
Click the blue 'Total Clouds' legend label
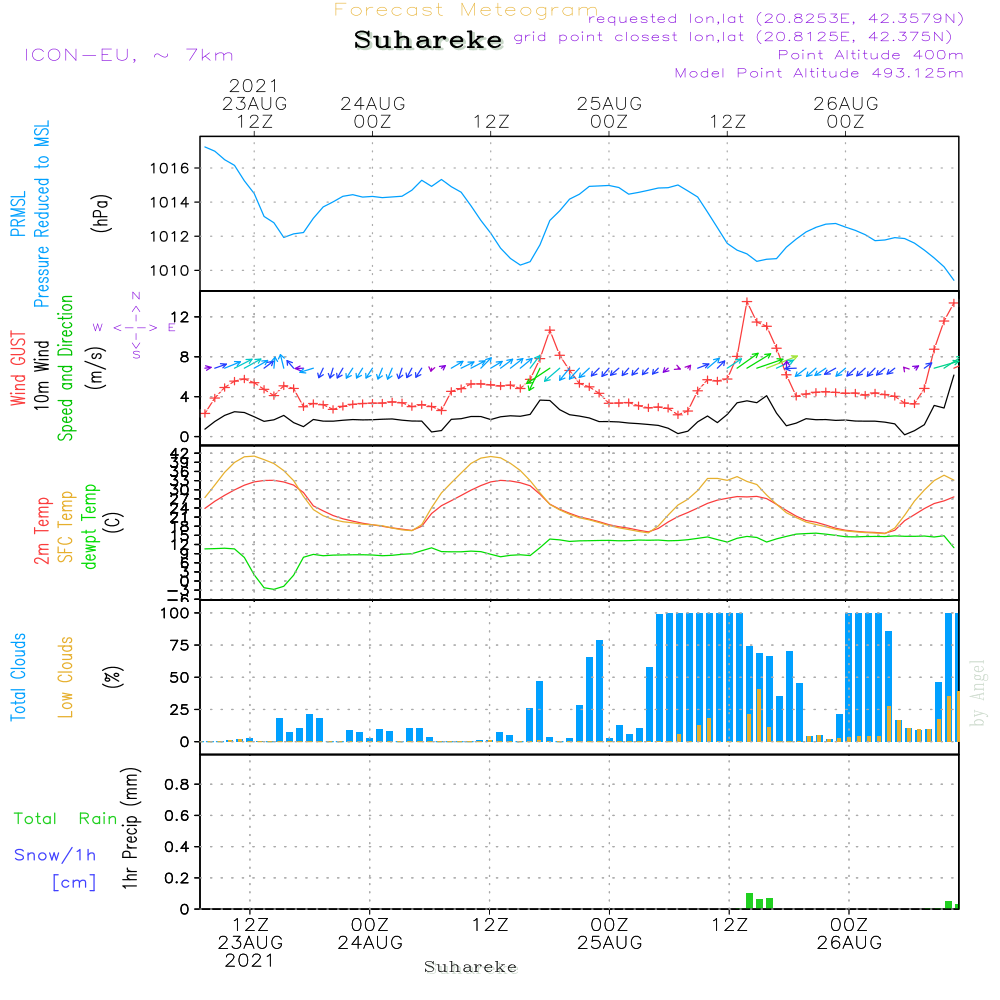click(18, 677)
